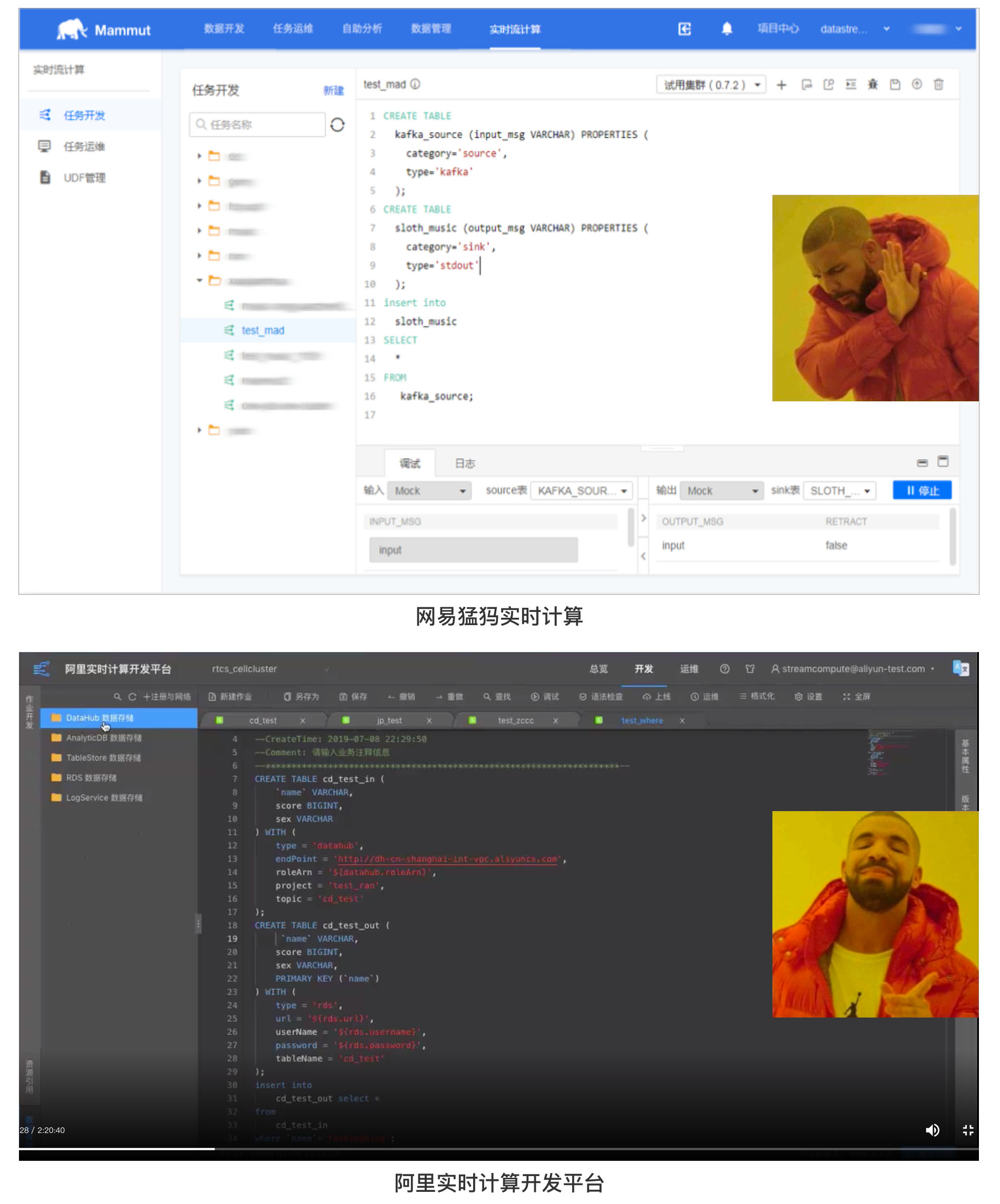Click the JAR file icon in Mammut toolbar
The width and height of the screenshot is (1000, 1204).
807,85
